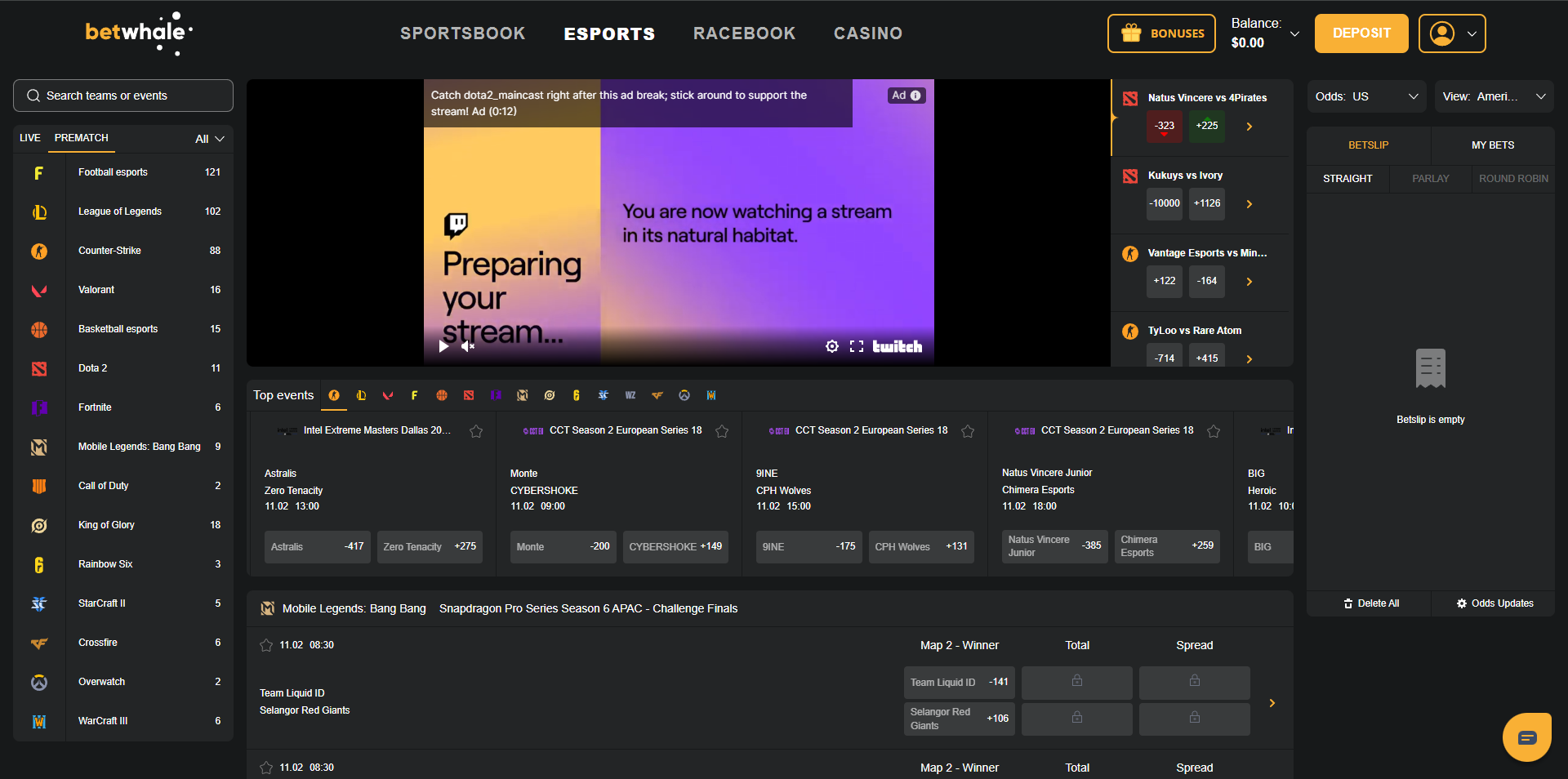The height and width of the screenshot is (779, 1568).
Task: Star the Team Liquid ID match
Action: point(266,645)
